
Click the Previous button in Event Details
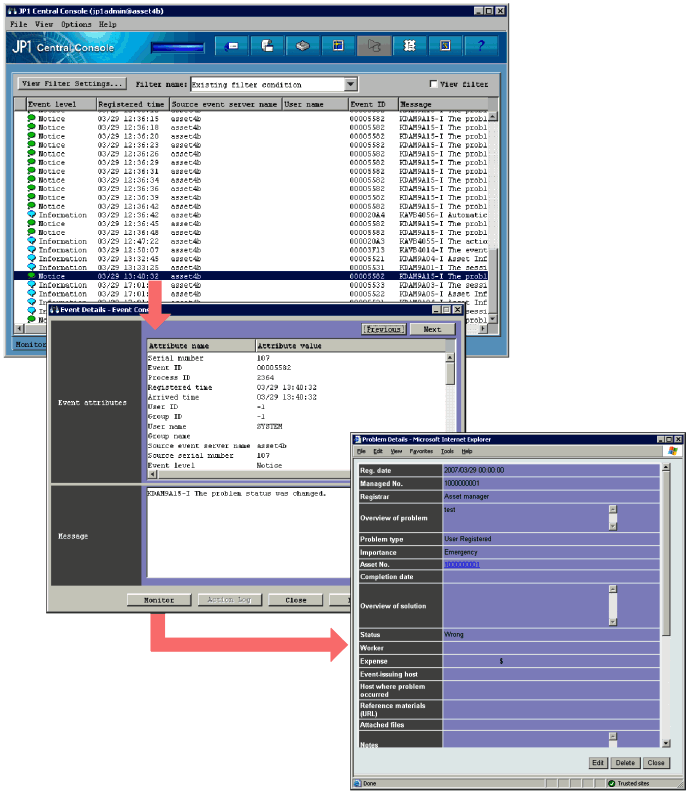[384, 329]
